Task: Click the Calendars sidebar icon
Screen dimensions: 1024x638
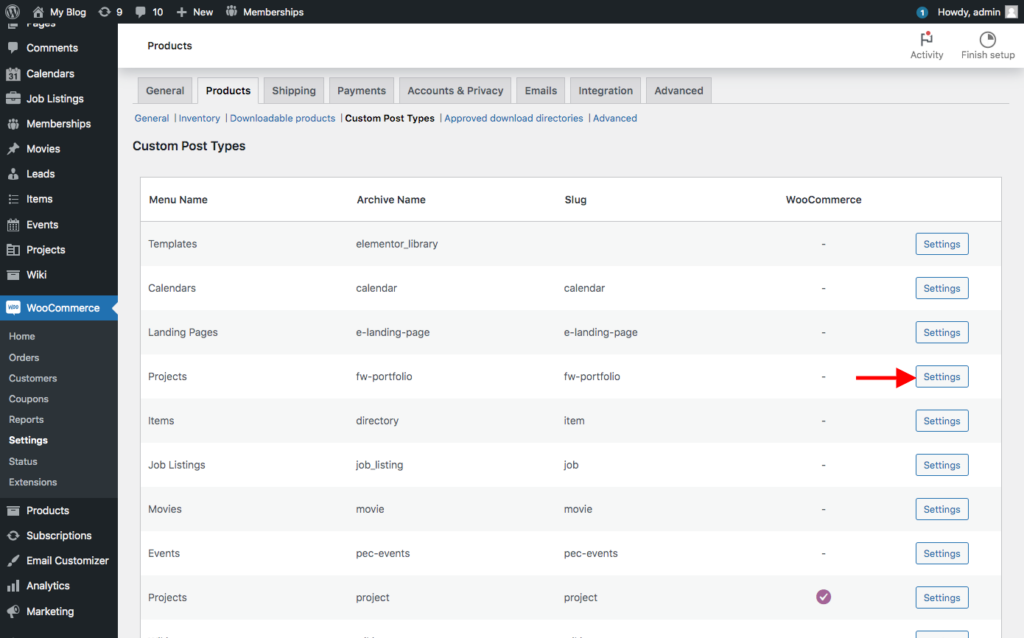Action: click(x=13, y=74)
